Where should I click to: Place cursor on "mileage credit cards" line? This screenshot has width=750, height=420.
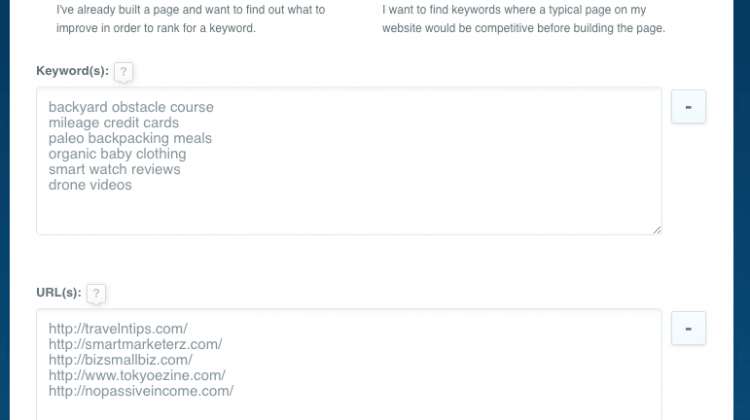113,123
